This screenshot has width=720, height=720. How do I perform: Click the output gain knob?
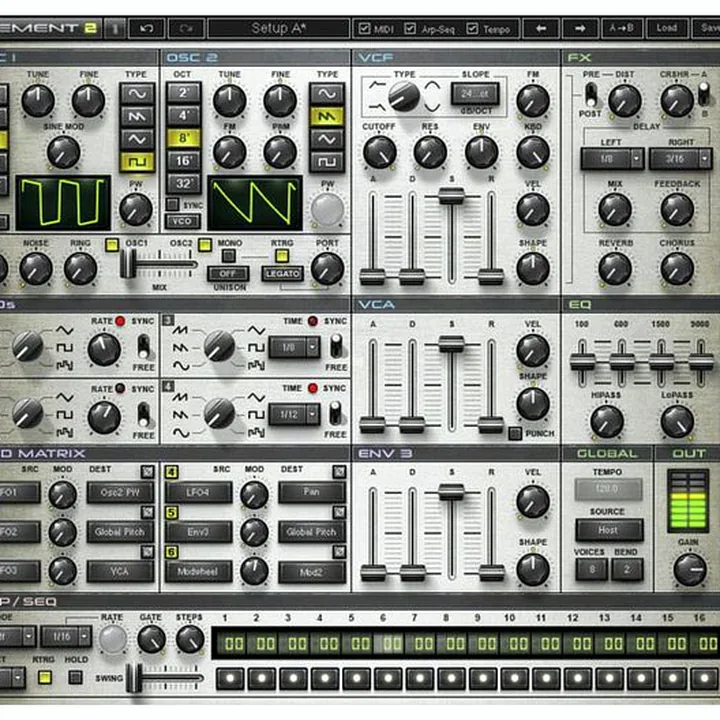690,569
